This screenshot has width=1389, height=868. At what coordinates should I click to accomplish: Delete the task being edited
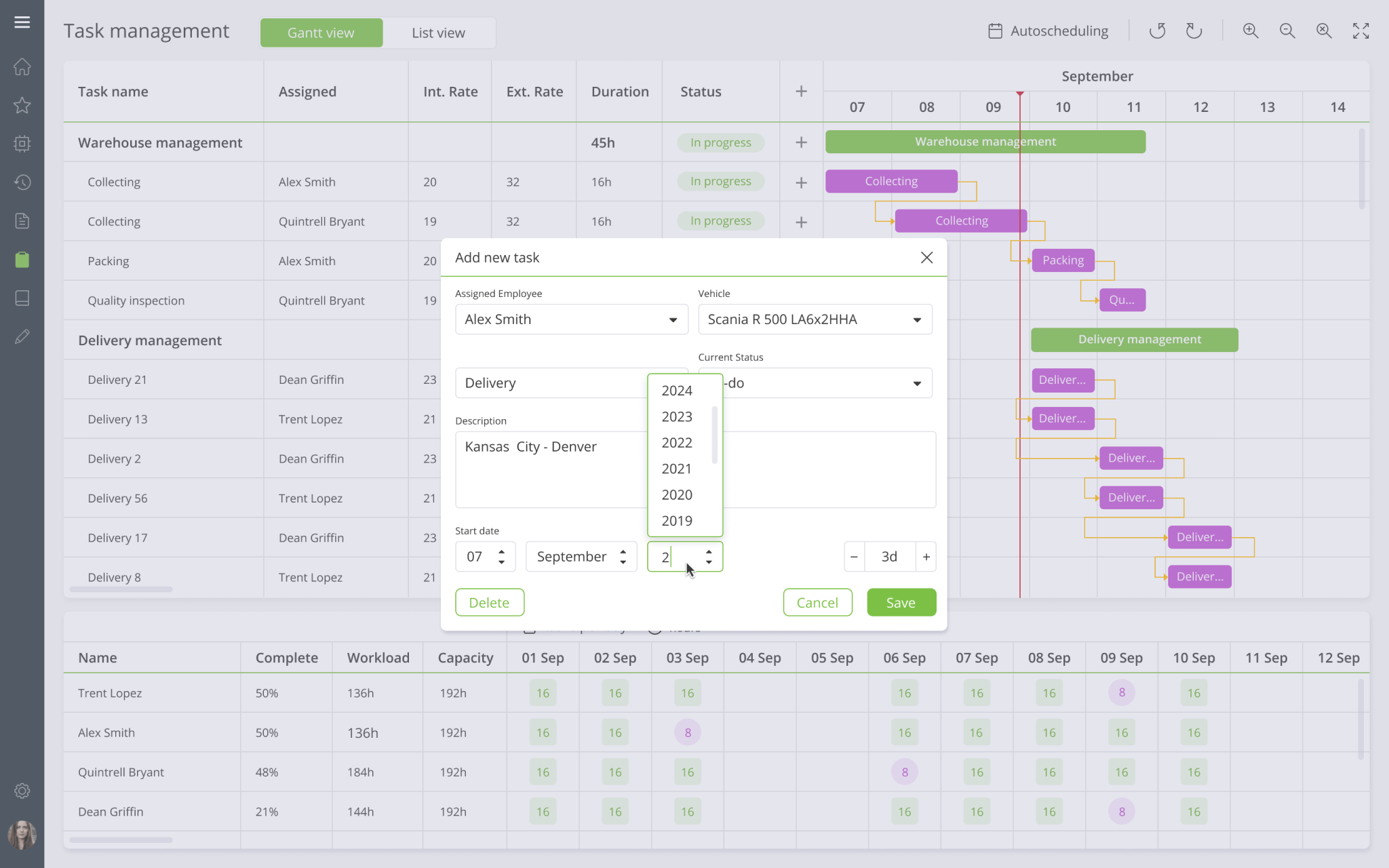(489, 602)
